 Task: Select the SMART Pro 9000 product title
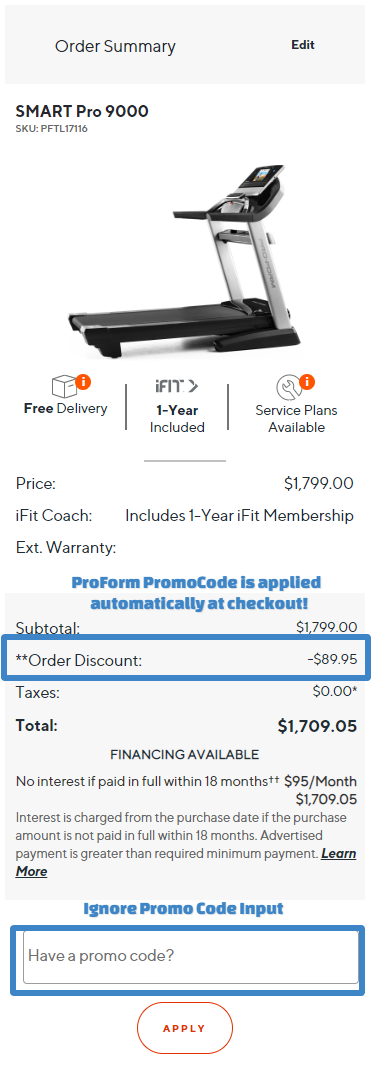[x=82, y=111]
